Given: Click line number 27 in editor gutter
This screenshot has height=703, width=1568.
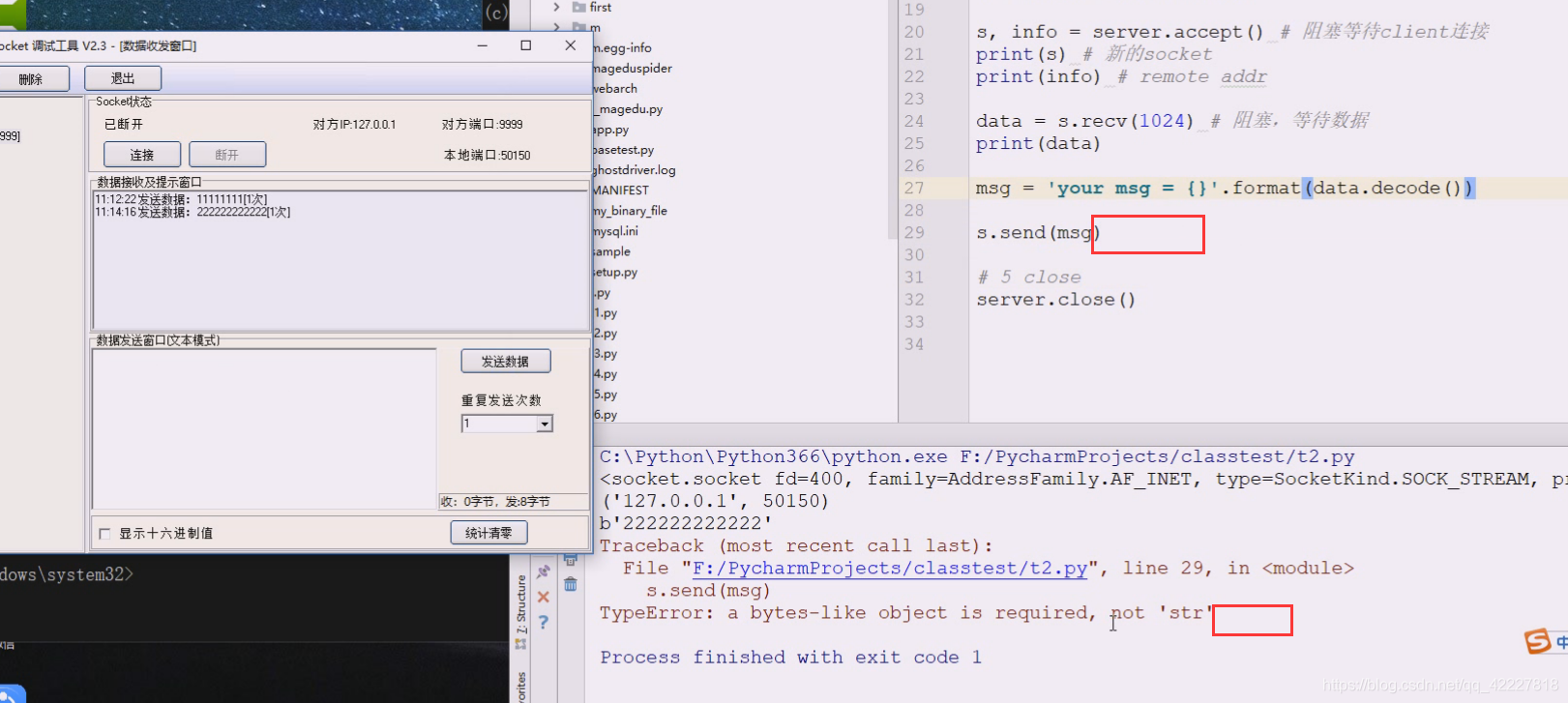Looking at the screenshot, I should pos(914,189).
